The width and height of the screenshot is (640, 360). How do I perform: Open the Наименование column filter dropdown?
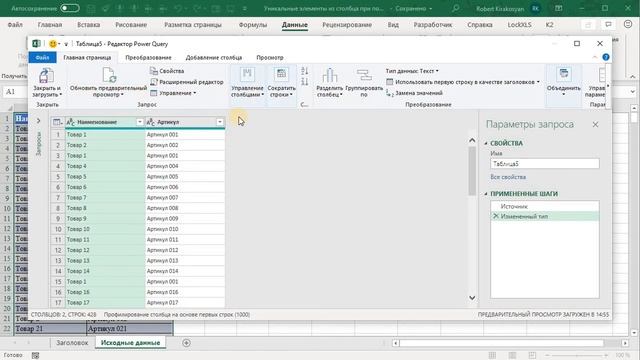[x=140, y=122]
